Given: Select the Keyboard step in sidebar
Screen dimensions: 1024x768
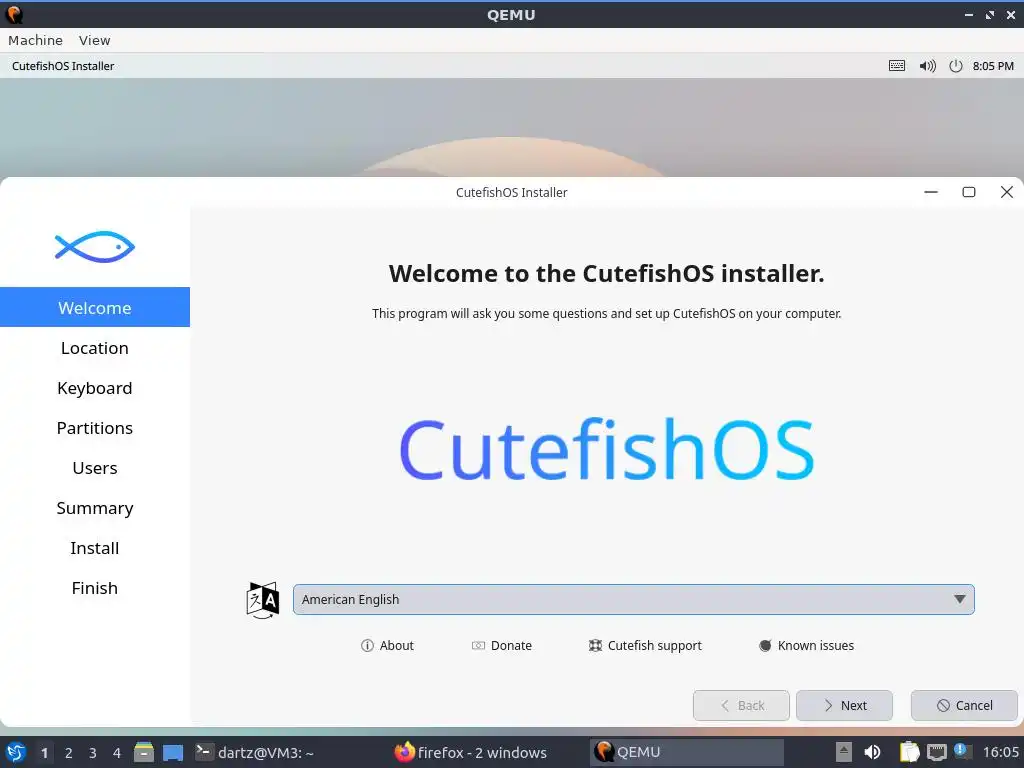Looking at the screenshot, I should [x=95, y=388].
